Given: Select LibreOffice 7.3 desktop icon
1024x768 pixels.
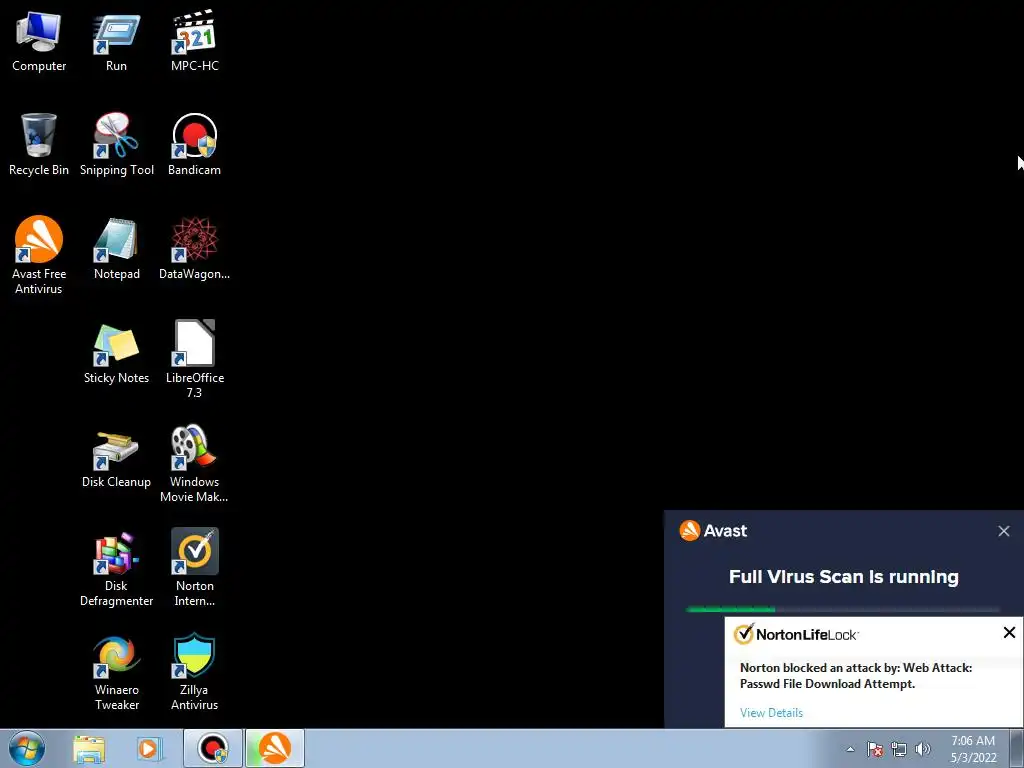Looking at the screenshot, I should [x=194, y=359].
